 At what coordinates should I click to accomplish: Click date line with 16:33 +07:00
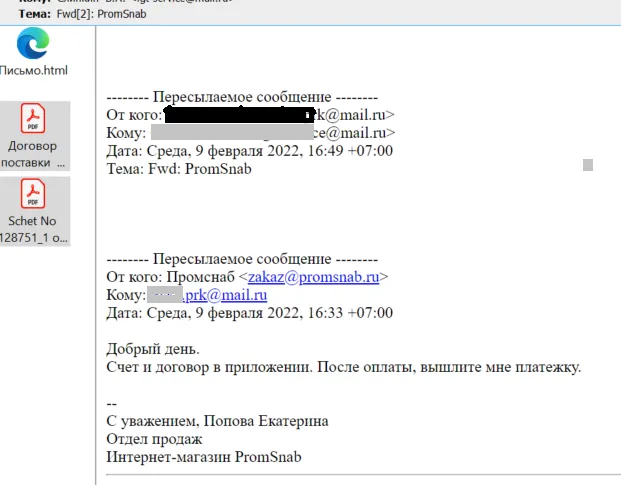(250, 313)
